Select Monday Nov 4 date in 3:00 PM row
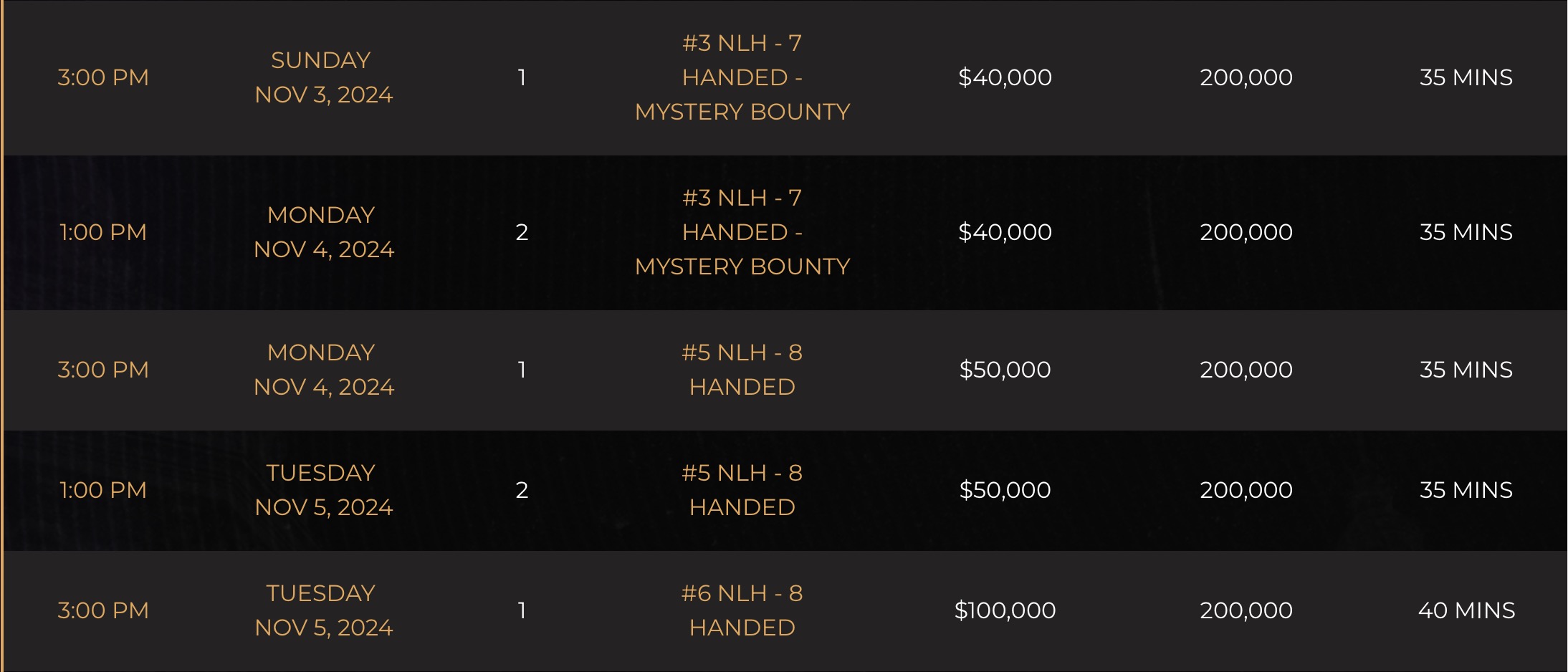Image resolution: width=1568 pixels, height=672 pixels. coord(323,370)
